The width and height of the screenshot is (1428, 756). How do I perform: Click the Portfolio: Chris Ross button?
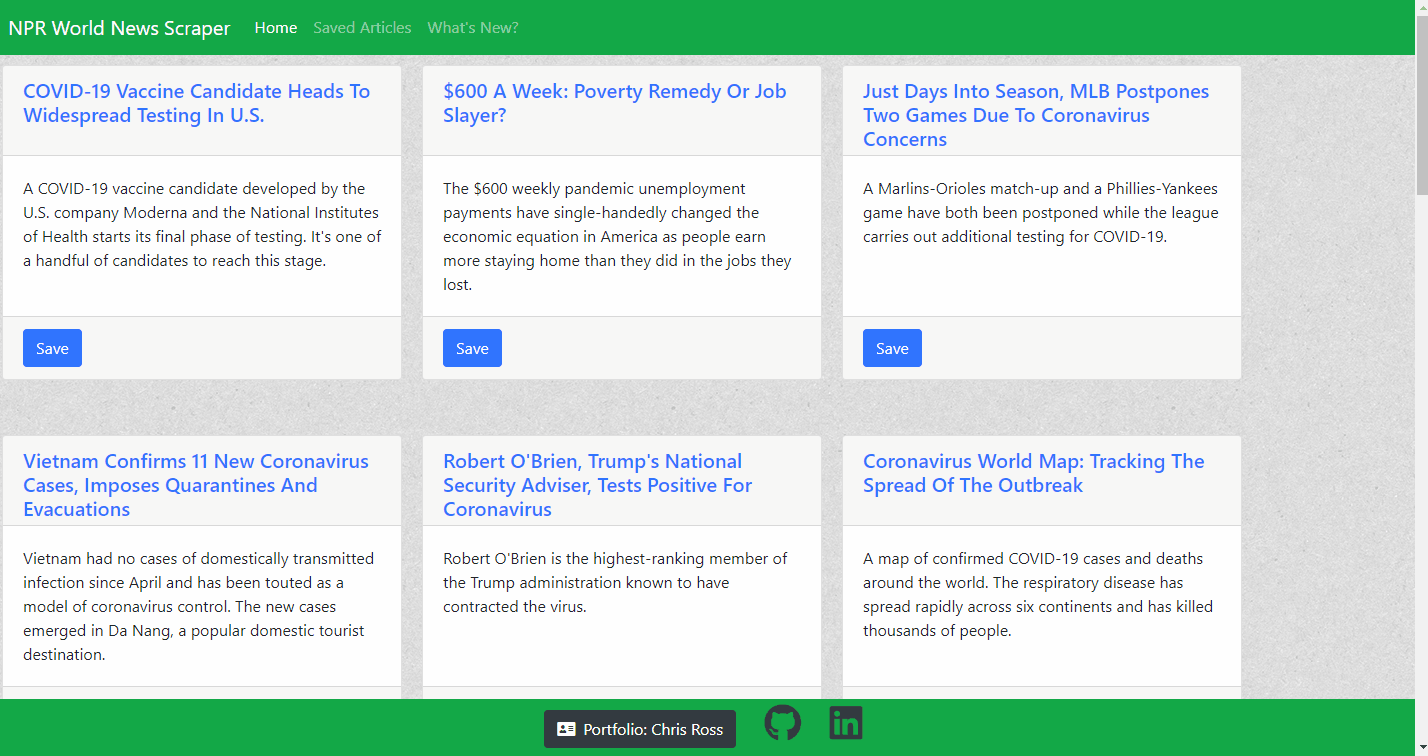click(x=640, y=729)
